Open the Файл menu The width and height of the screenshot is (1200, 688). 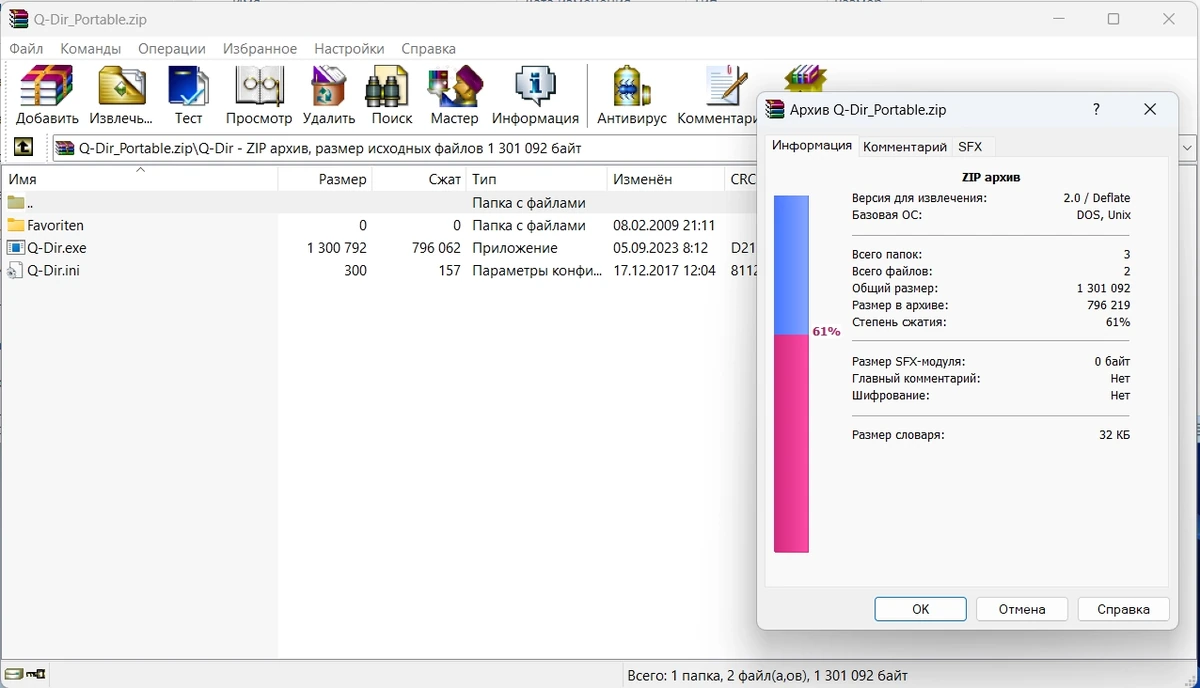(x=26, y=48)
